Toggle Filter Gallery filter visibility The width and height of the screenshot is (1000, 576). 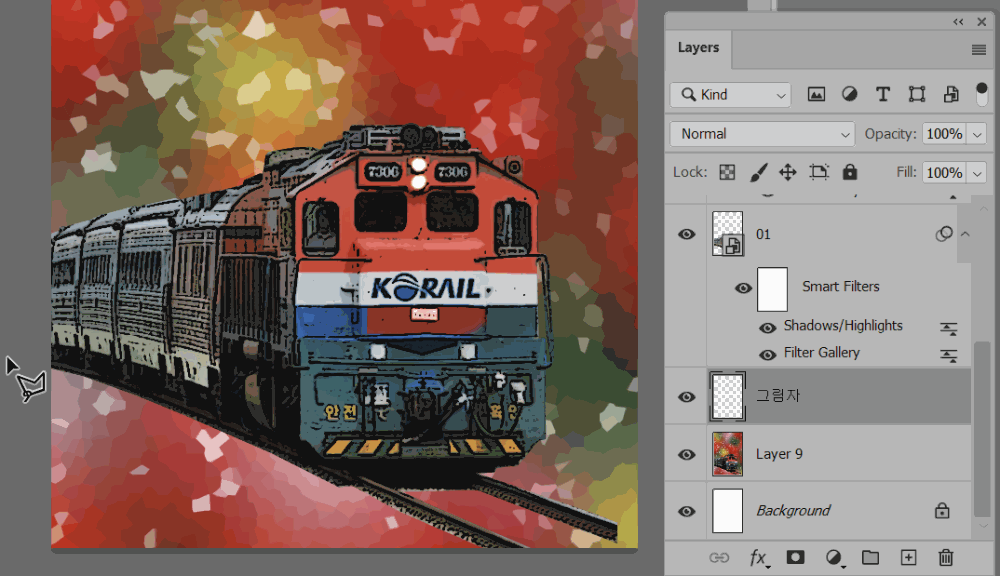767,355
